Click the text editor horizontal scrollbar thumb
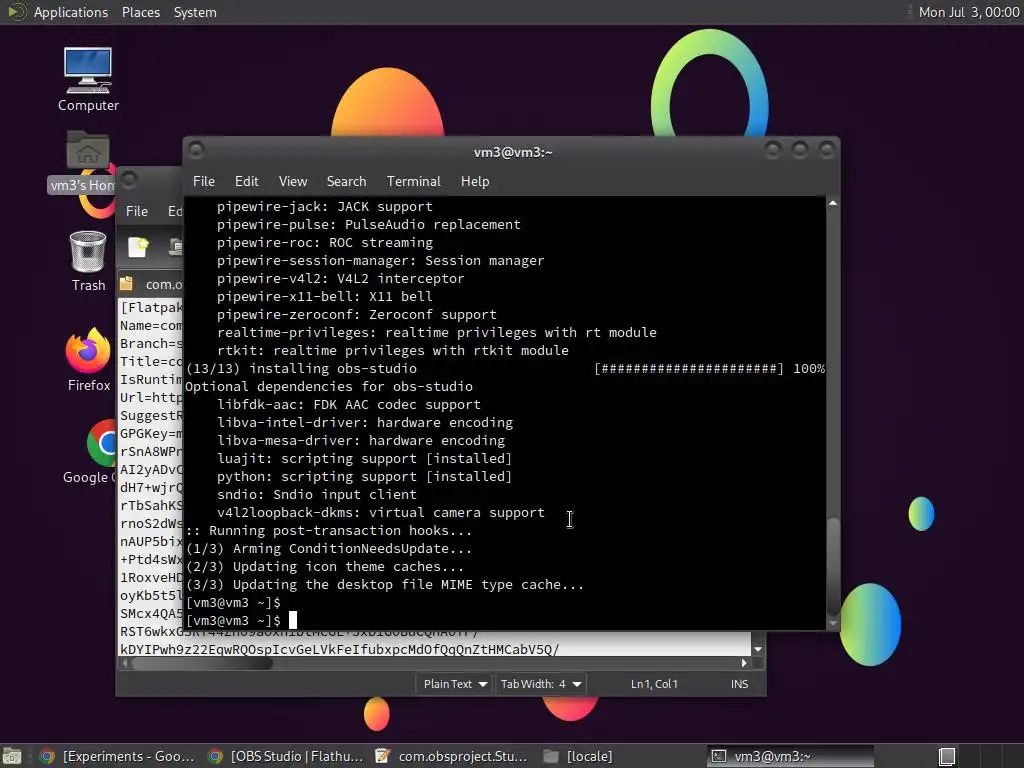The image size is (1024, 768). 202,663
